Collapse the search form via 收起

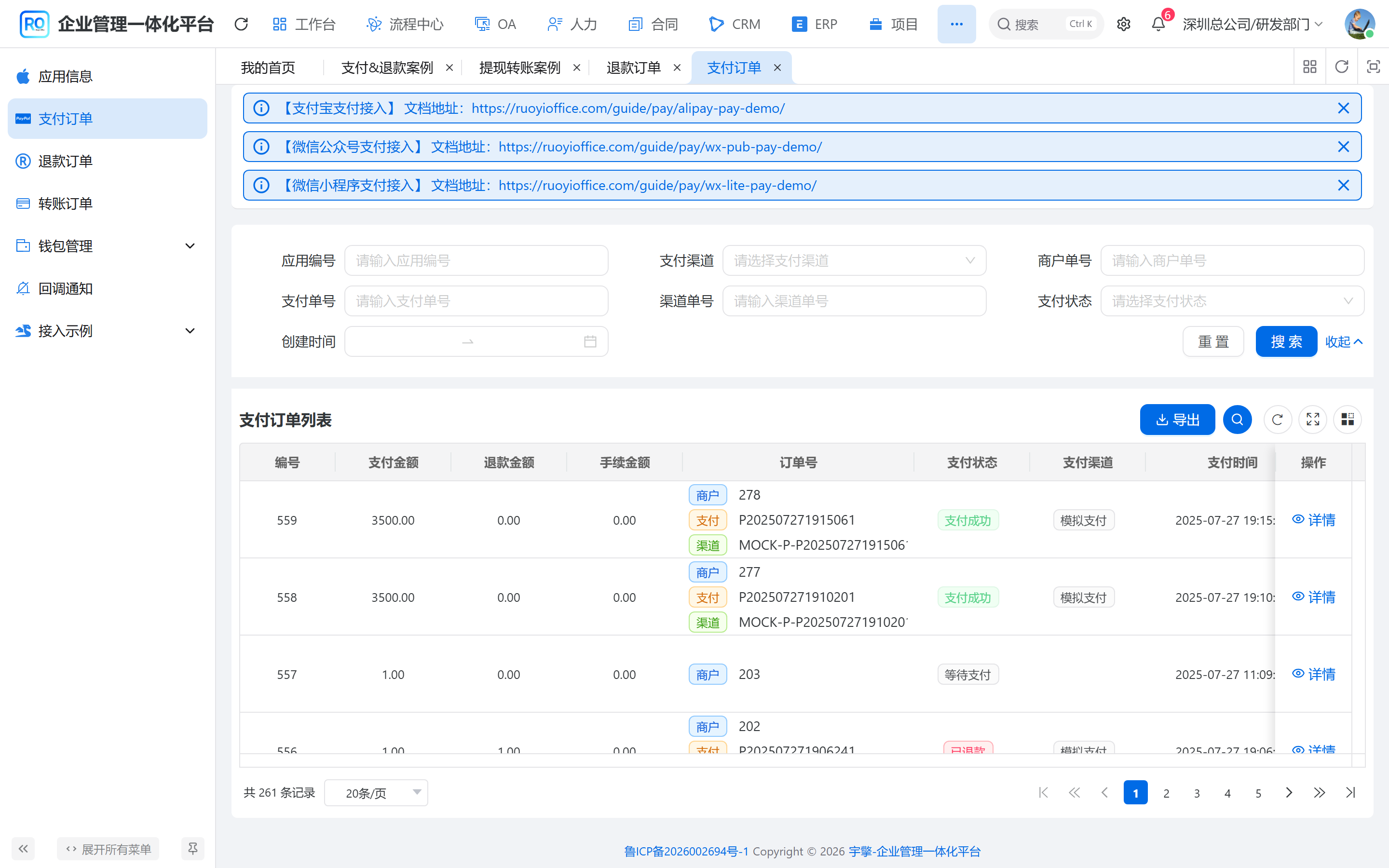pyautogui.click(x=1343, y=341)
